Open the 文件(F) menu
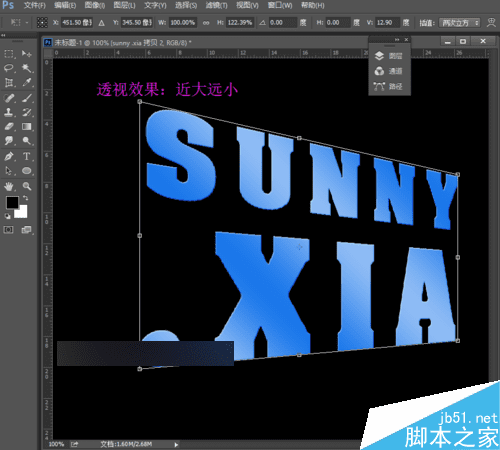This screenshot has width=500, height=450. tap(34, 5)
